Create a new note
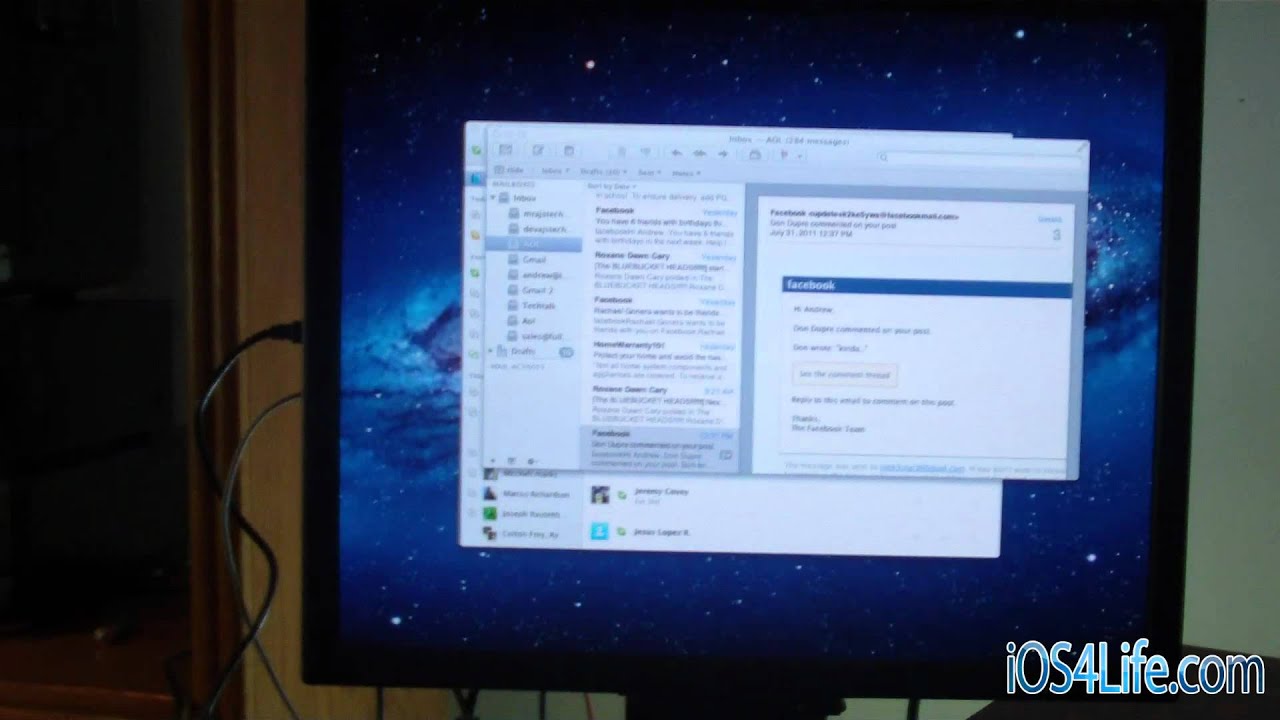Screen dimensions: 1280x720 (x=569, y=151)
